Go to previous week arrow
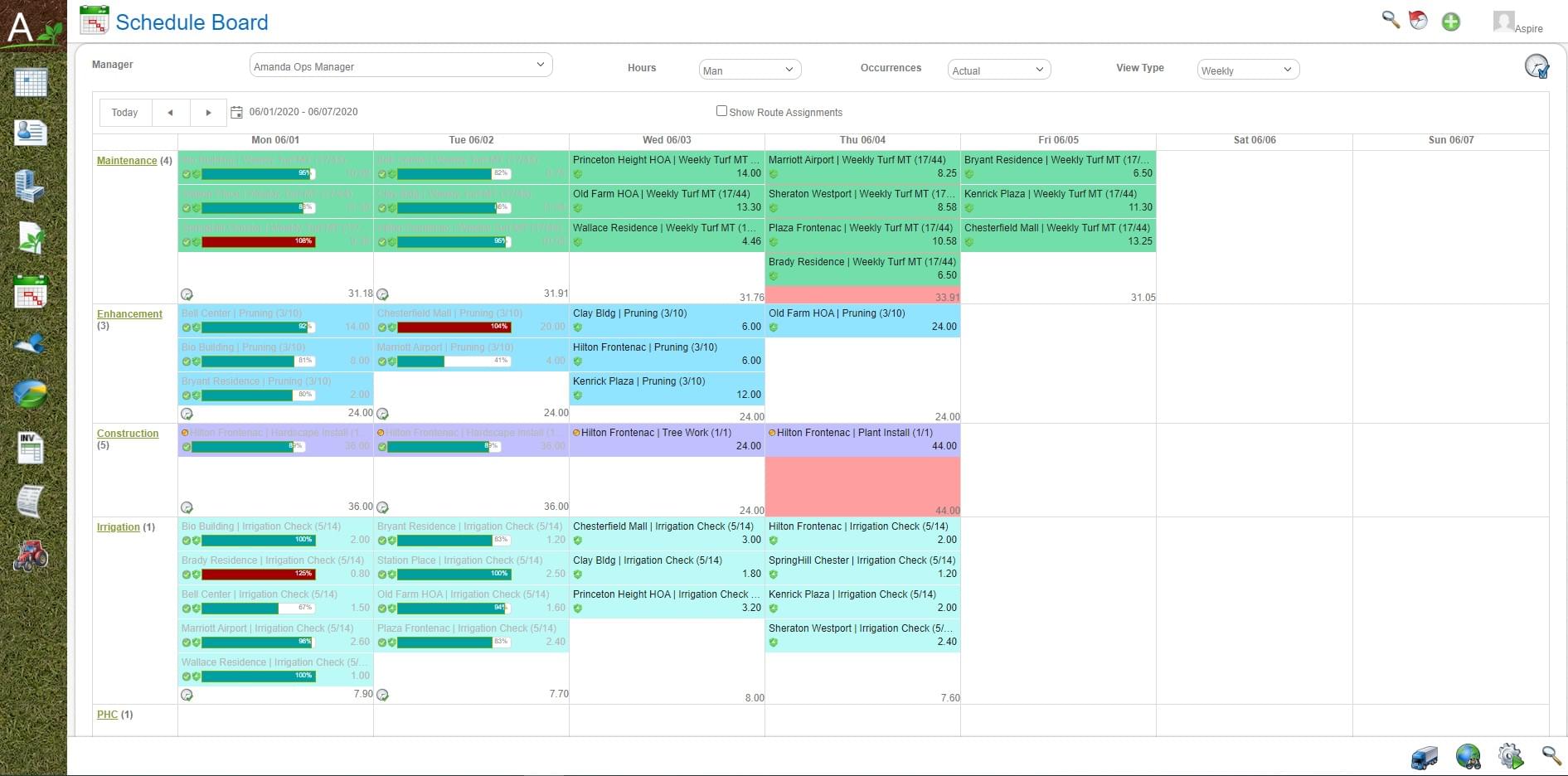 [x=170, y=112]
